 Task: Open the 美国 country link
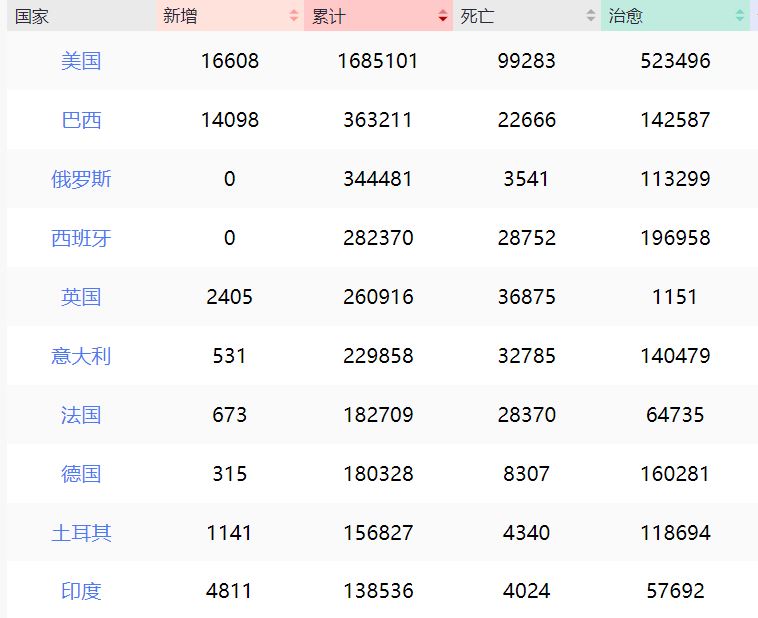(81, 61)
